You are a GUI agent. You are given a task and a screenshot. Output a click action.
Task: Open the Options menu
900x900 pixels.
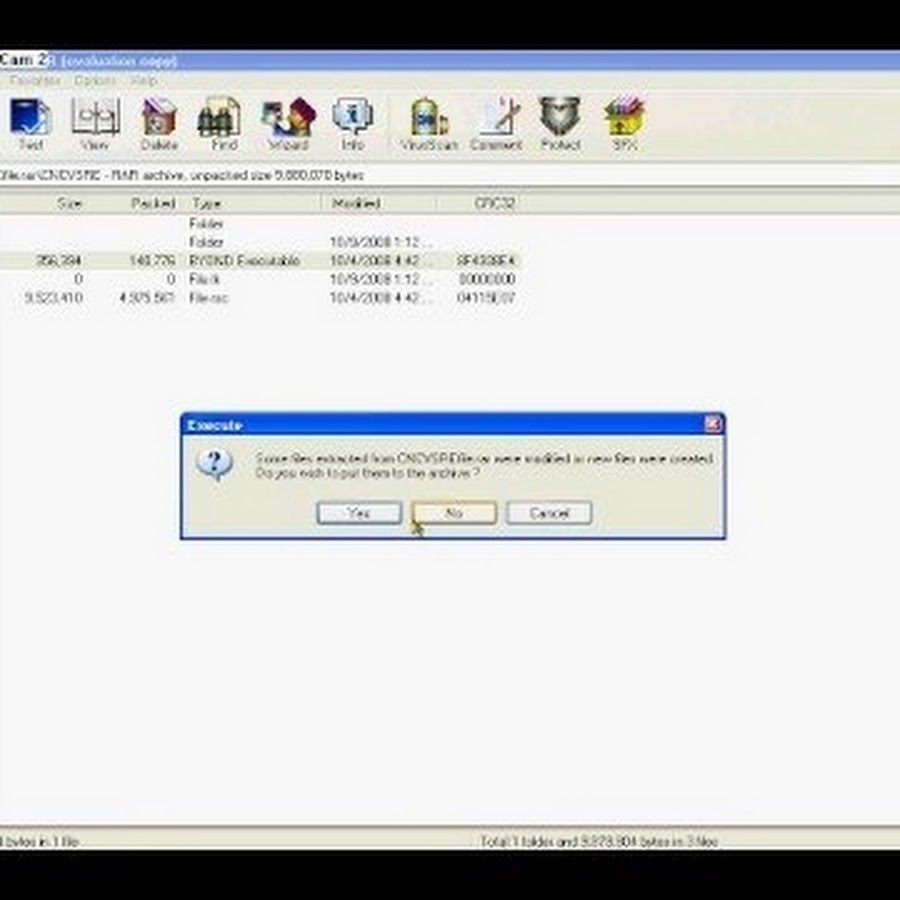pos(95,80)
